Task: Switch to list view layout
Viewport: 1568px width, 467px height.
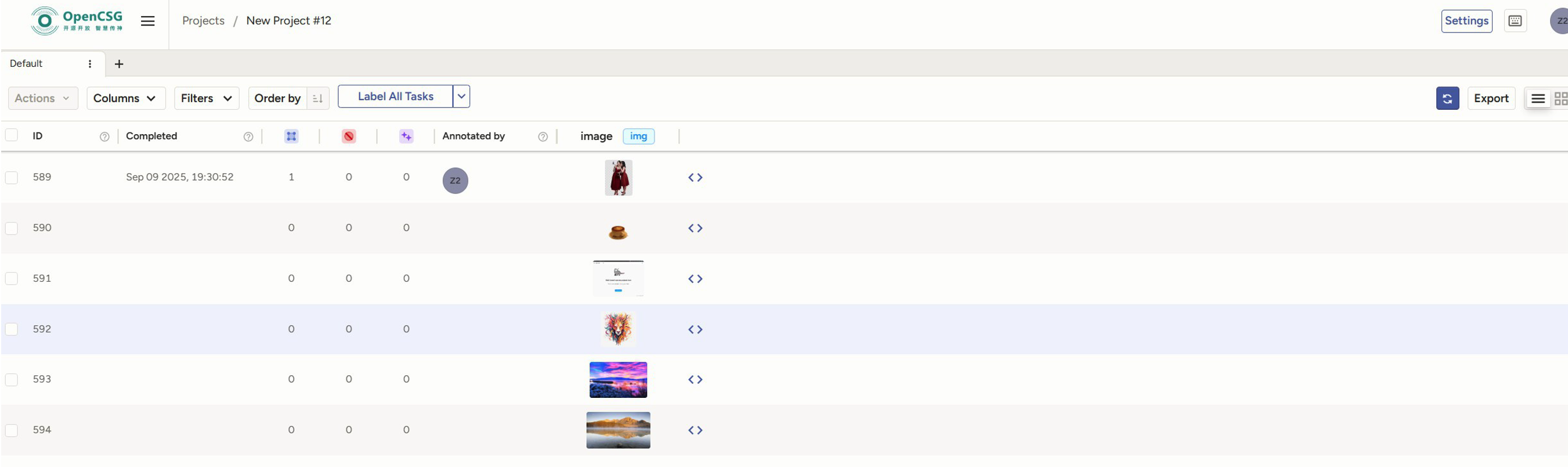Action: pyautogui.click(x=1538, y=99)
